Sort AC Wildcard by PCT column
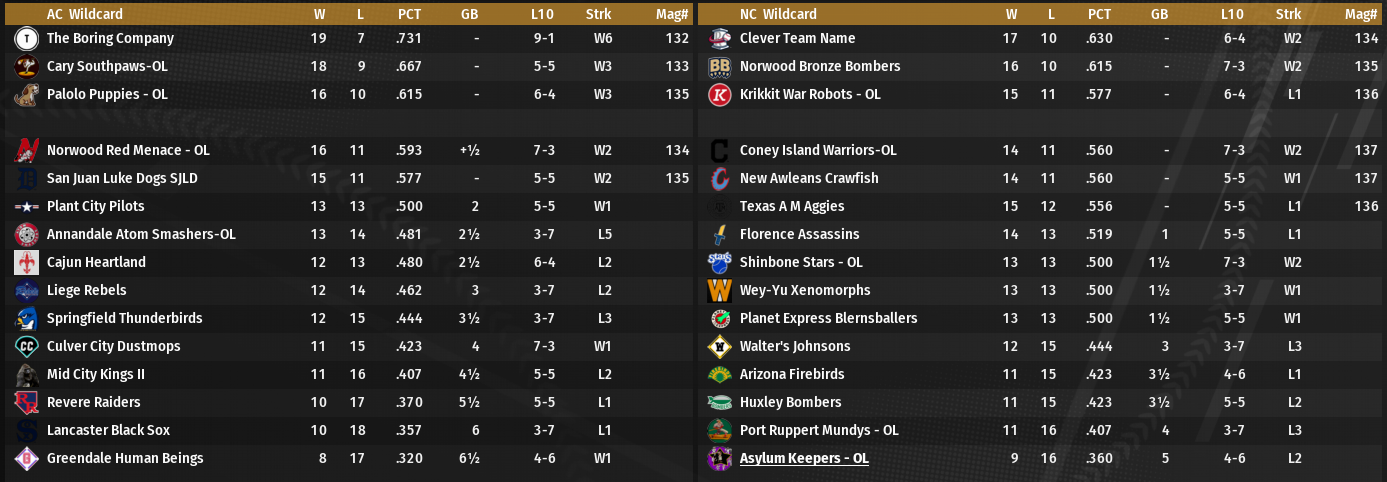1387x482 pixels. (409, 14)
